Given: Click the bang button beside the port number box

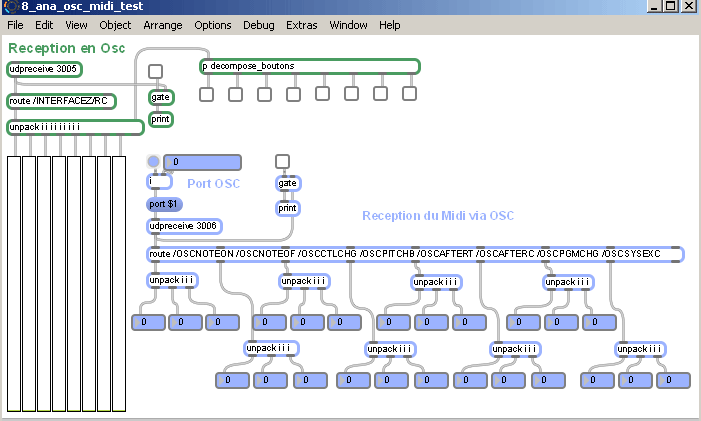Looking at the screenshot, I should pos(153,162).
